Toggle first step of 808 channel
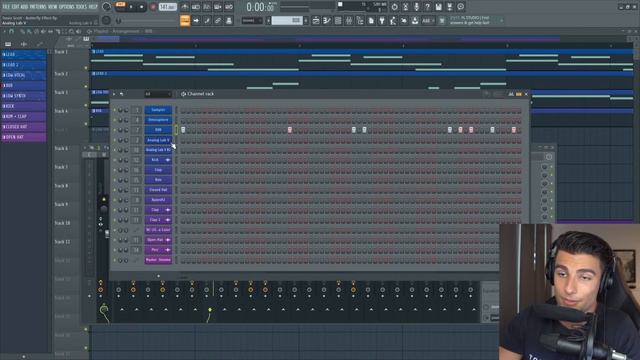This screenshot has height=360, width=640. (183, 130)
